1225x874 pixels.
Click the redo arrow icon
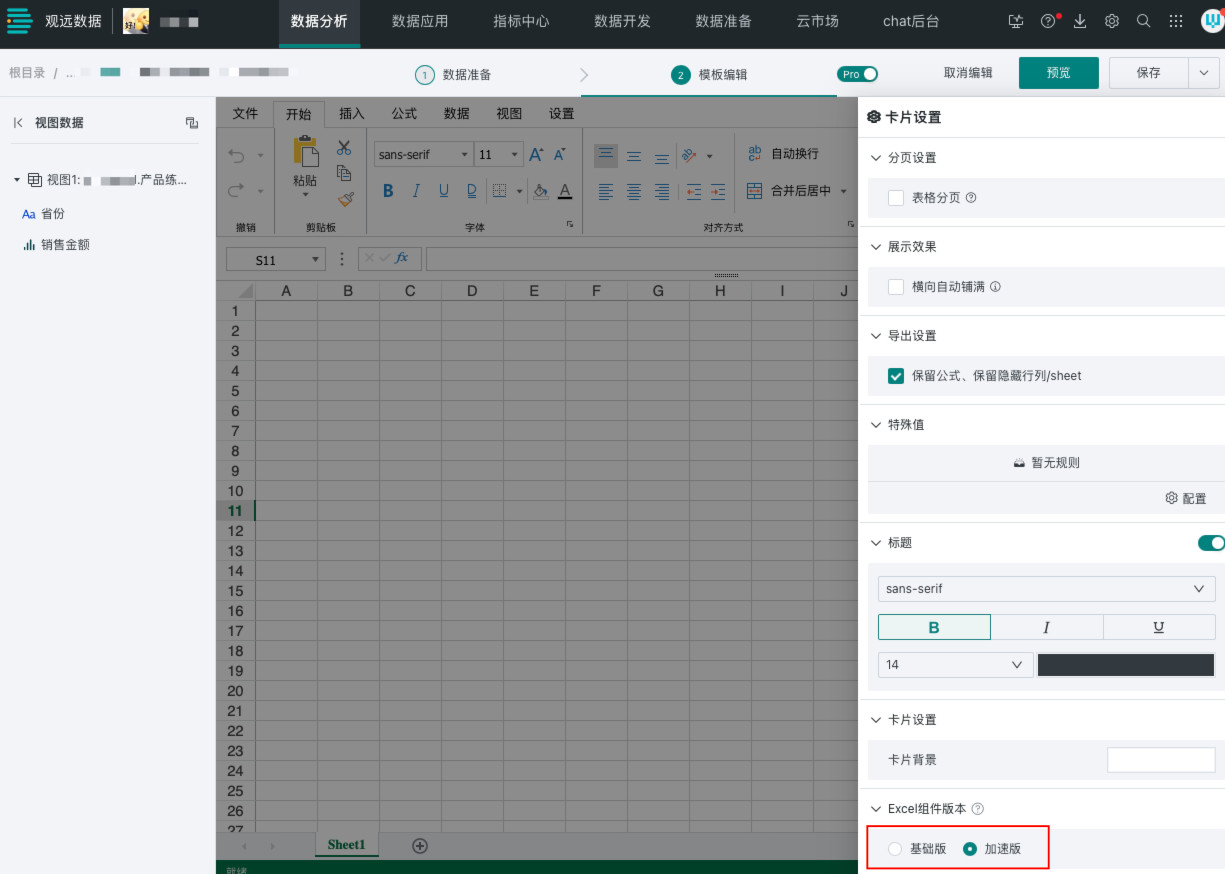(237, 190)
